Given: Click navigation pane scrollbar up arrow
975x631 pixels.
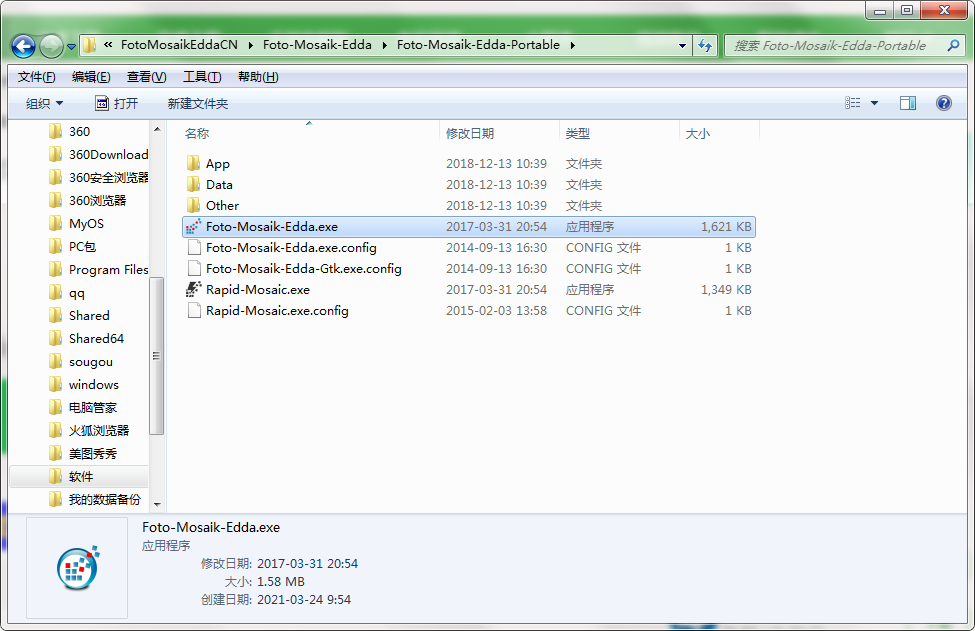Looking at the screenshot, I should pos(157,129).
